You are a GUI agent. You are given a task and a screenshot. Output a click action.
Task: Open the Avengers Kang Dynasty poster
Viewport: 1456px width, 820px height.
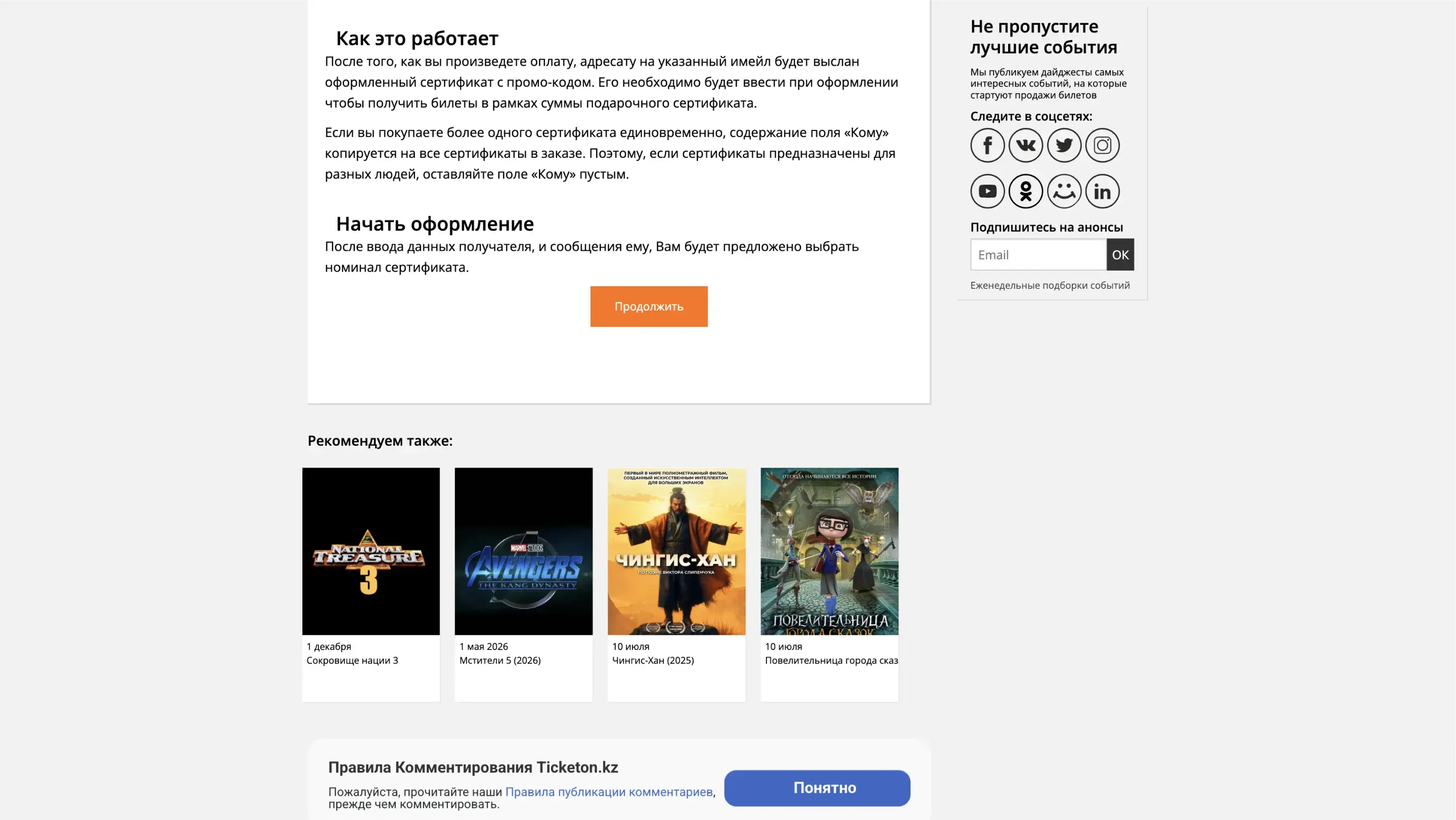point(523,551)
